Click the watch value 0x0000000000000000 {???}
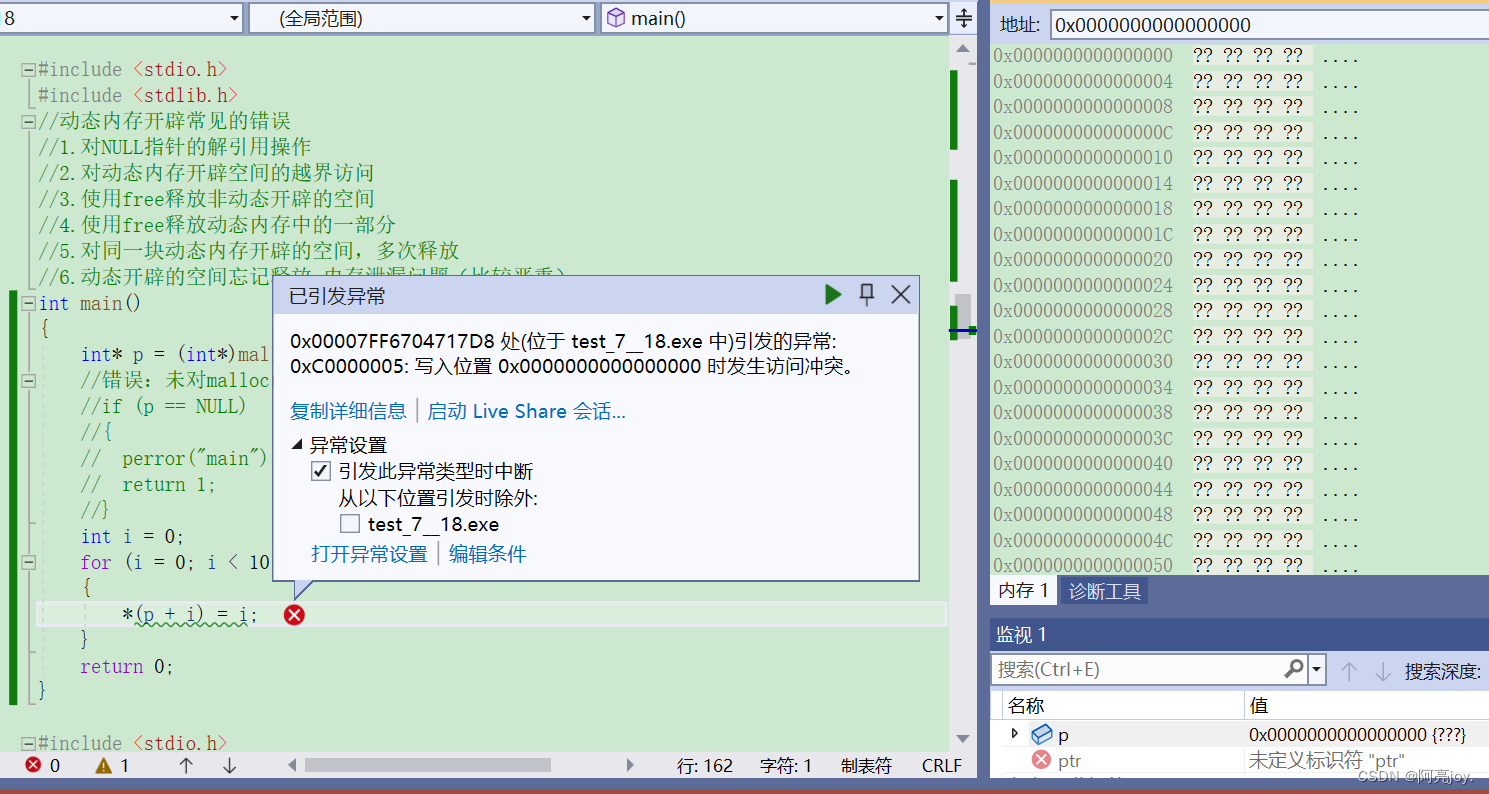This screenshot has height=794, width=1489. tap(1357, 735)
